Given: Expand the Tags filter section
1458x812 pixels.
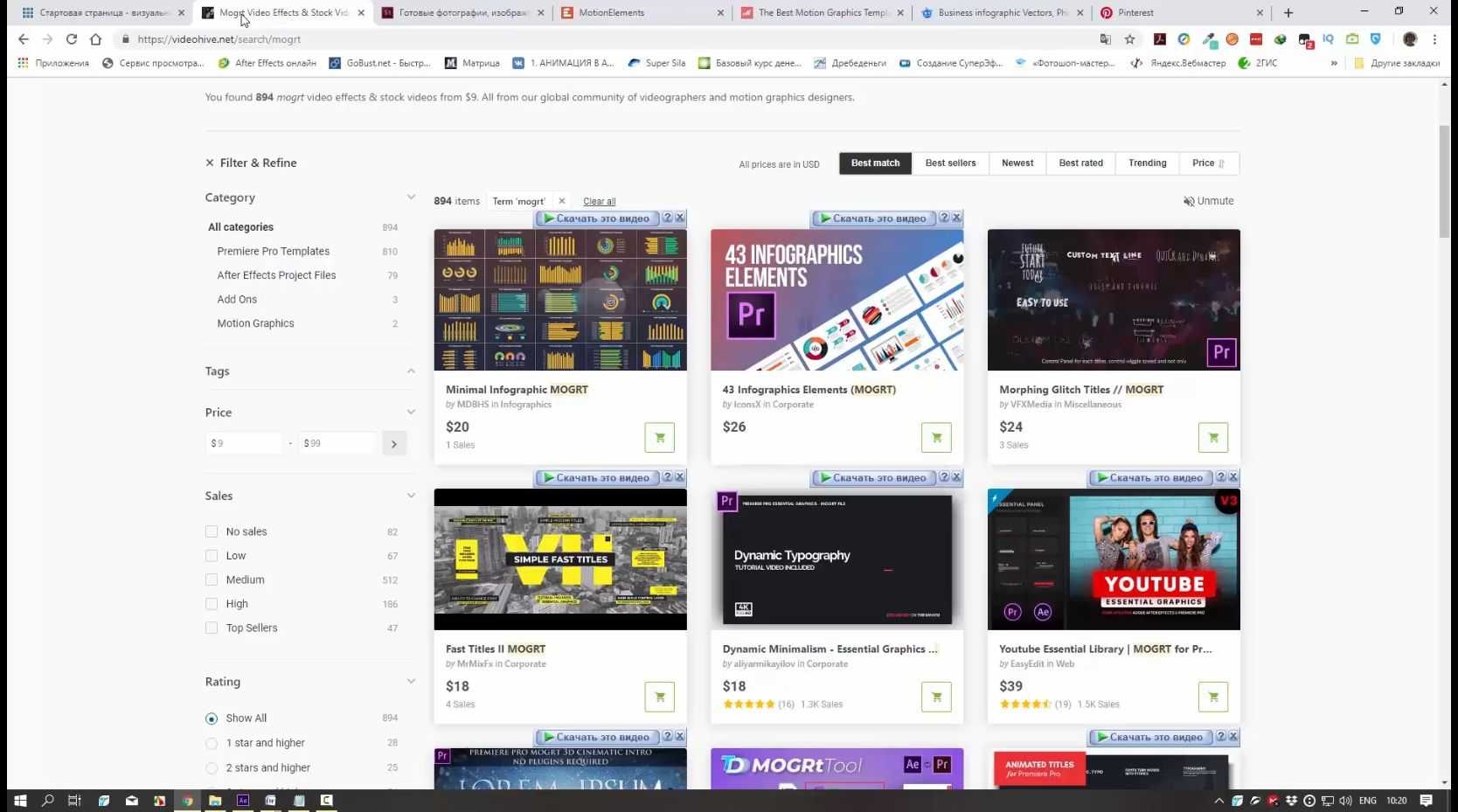Looking at the screenshot, I should [411, 371].
